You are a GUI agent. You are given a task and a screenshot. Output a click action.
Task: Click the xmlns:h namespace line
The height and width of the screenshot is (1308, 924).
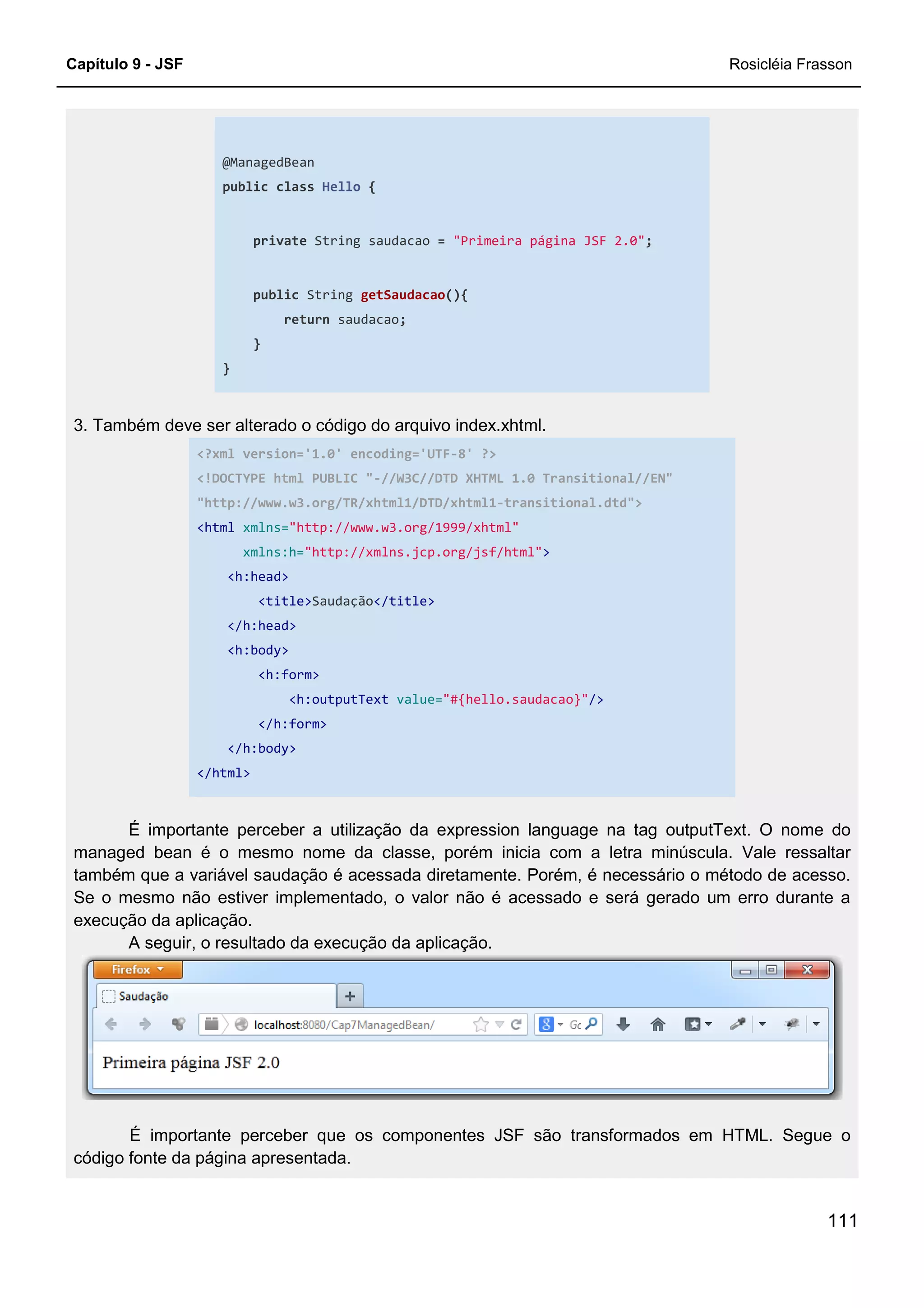pyautogui.click(x=396, y=552)
